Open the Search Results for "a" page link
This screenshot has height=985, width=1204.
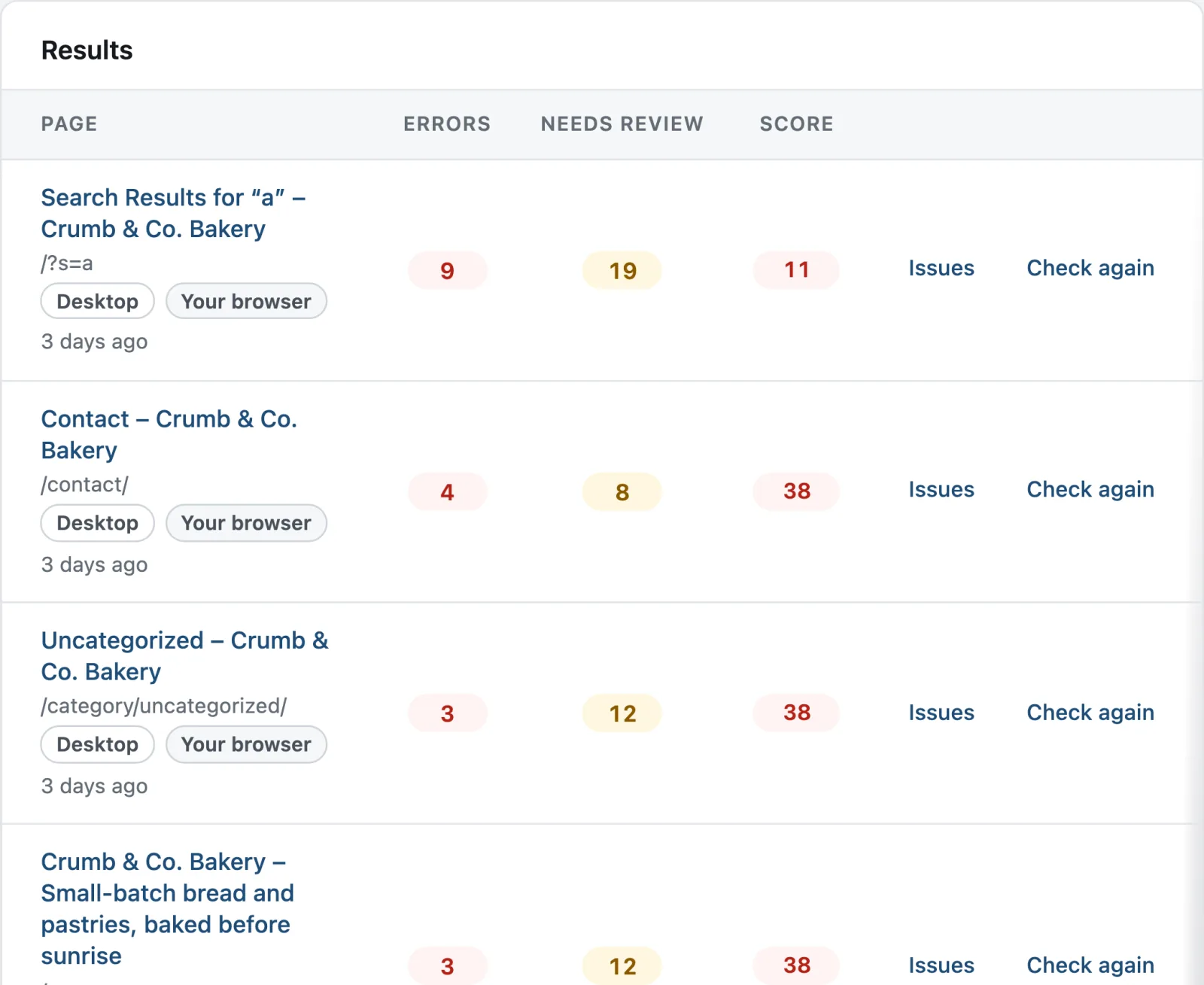[173, 213]
